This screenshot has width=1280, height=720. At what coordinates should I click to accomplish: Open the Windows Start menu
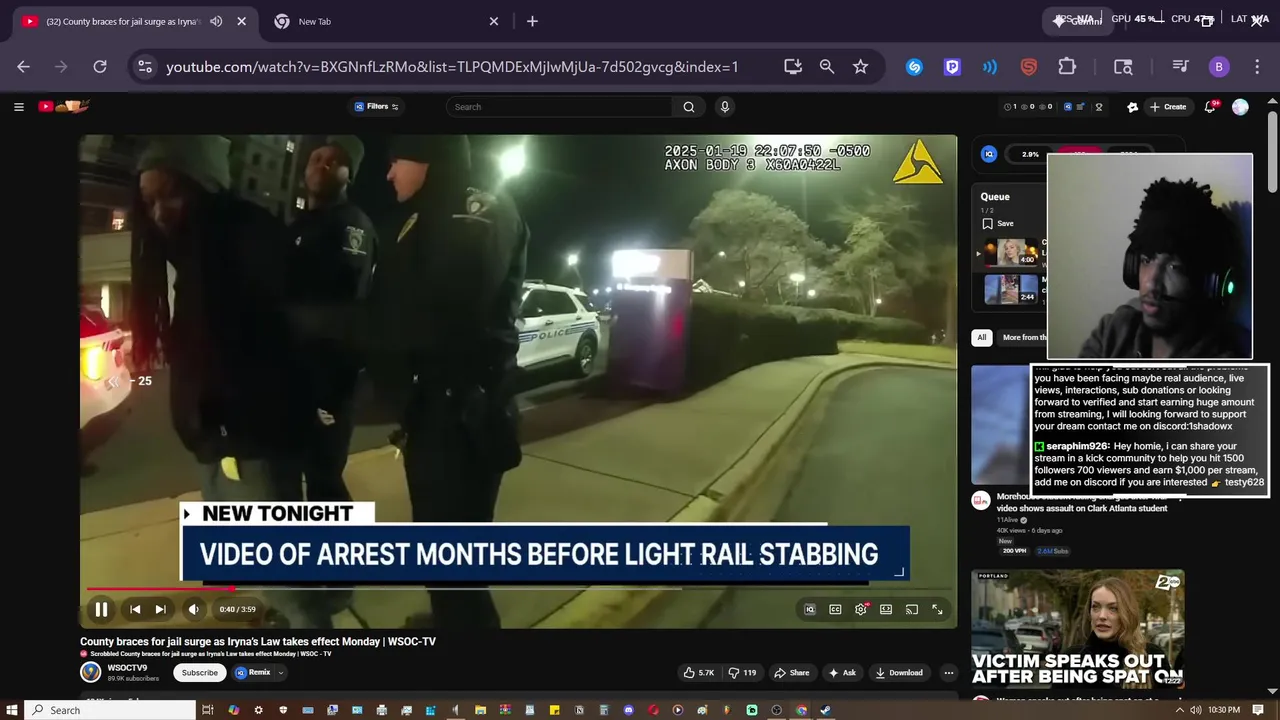tap(10, 710)
